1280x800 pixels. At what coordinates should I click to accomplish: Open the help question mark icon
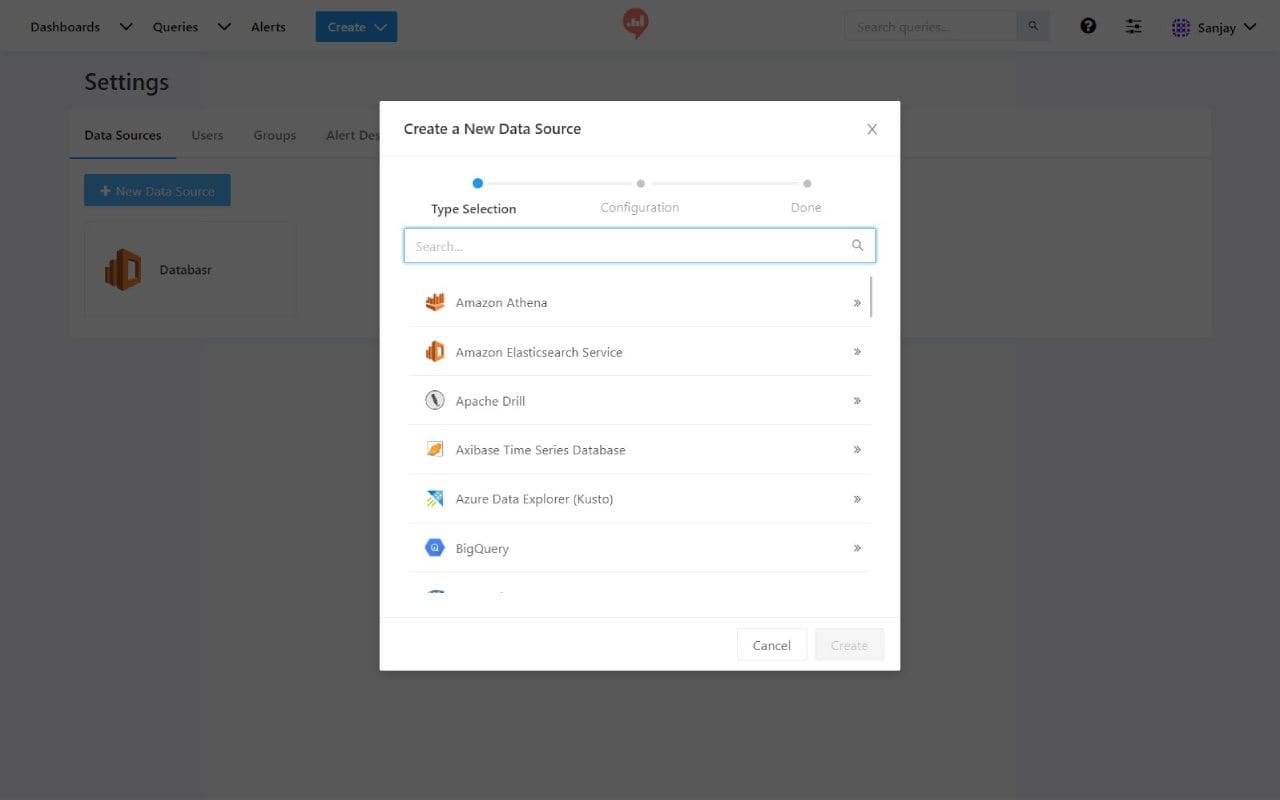[x=1088, y=25]
